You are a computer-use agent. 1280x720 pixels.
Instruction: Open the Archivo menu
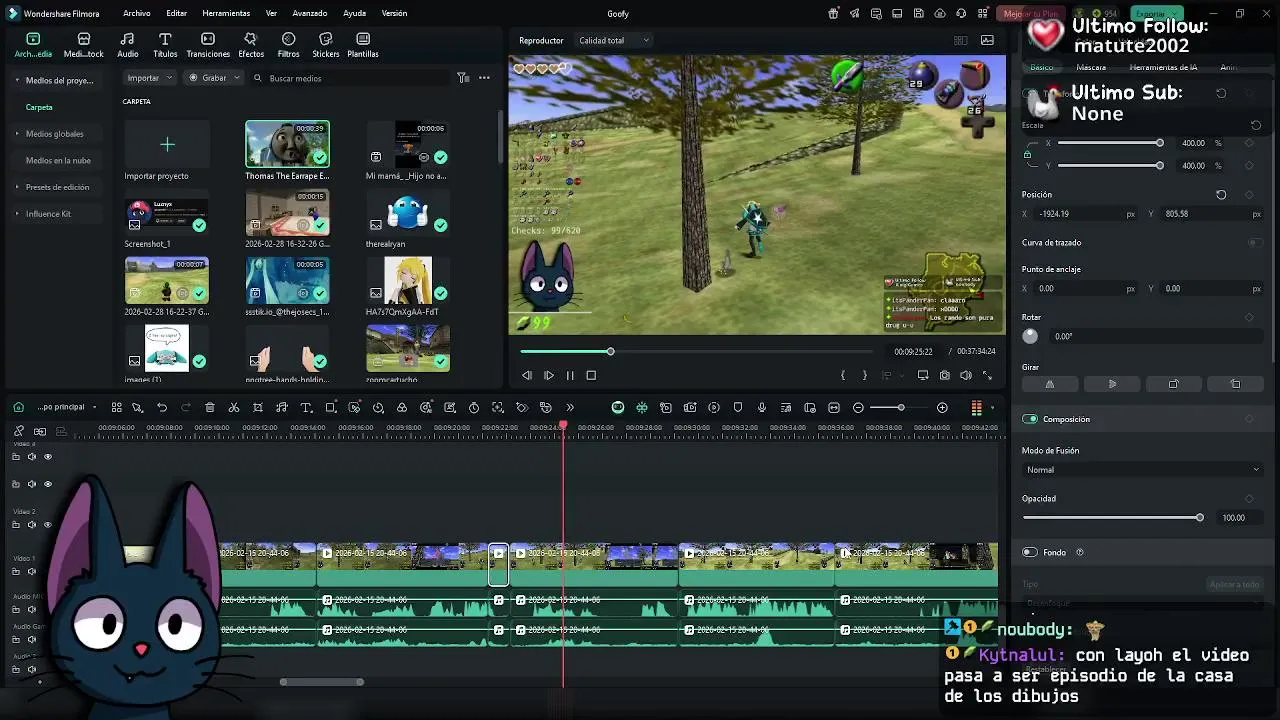(137, 14)
